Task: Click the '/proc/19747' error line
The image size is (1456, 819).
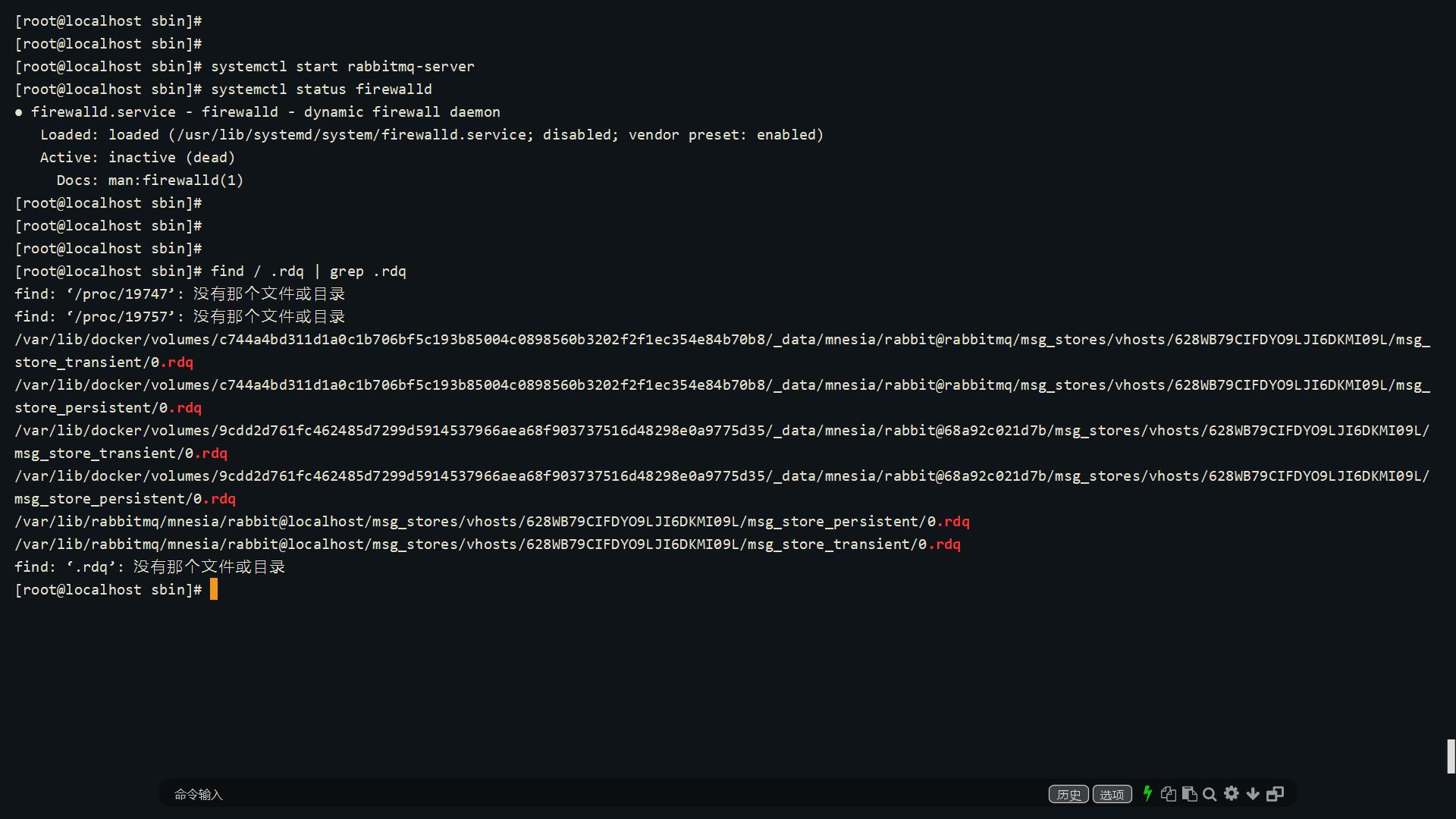Action: 180,294
